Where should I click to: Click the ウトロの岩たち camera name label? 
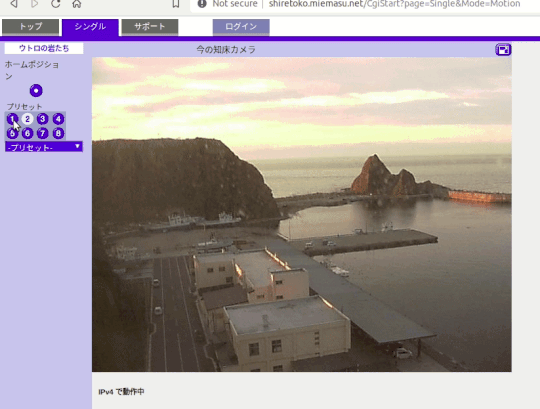44,48
